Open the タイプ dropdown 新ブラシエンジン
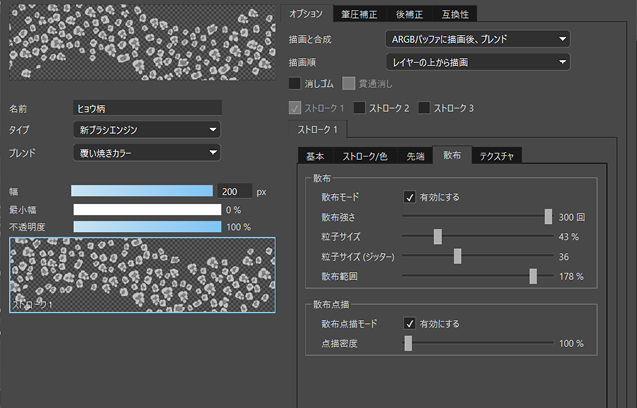Screen dimensions: 637x408 point(147,130)
